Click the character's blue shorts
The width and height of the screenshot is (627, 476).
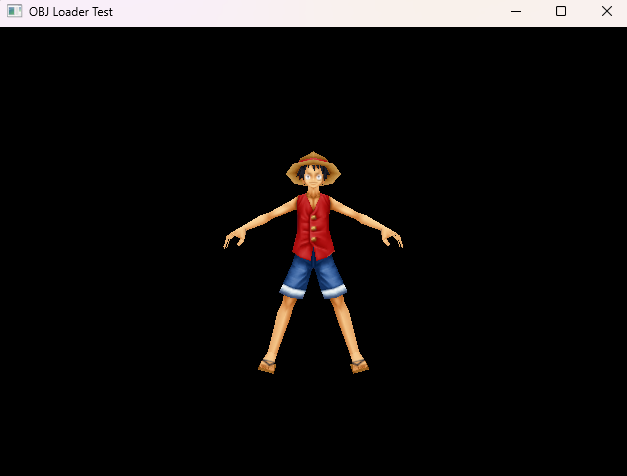tap(313, 276)
